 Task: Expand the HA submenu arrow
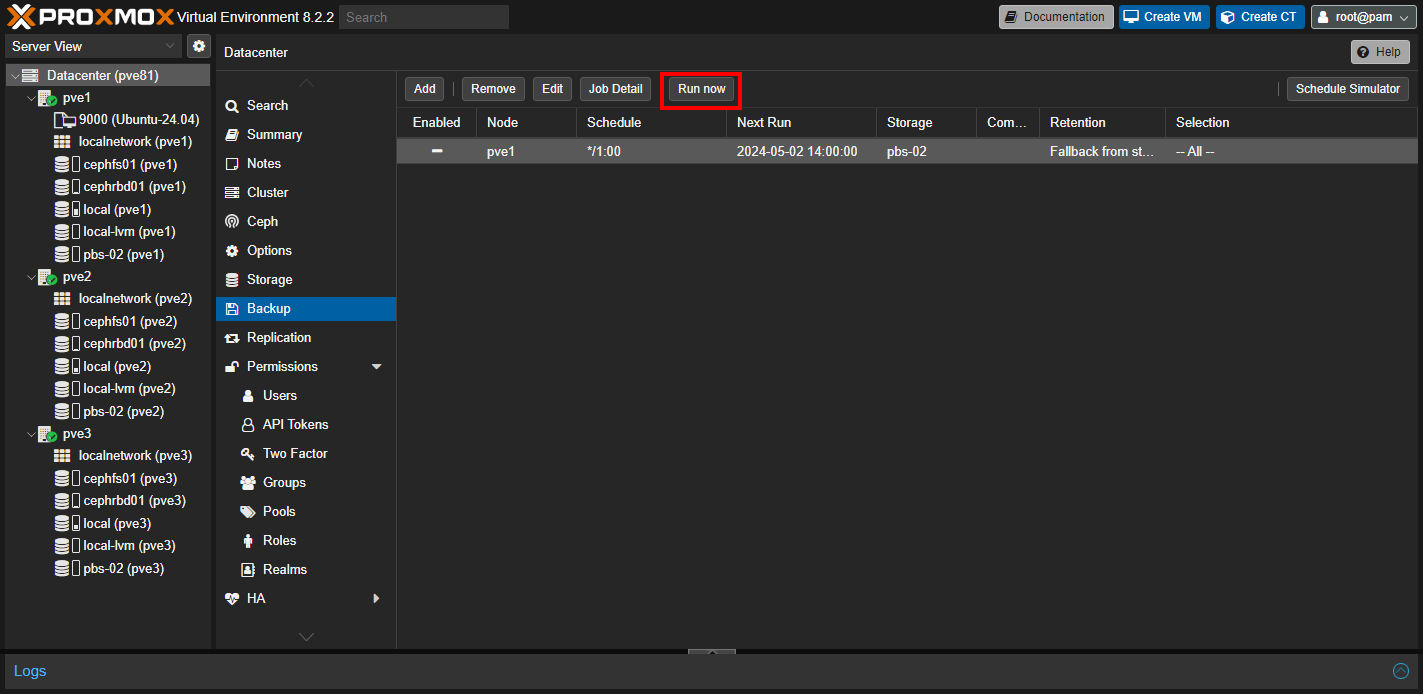point(377,599)
